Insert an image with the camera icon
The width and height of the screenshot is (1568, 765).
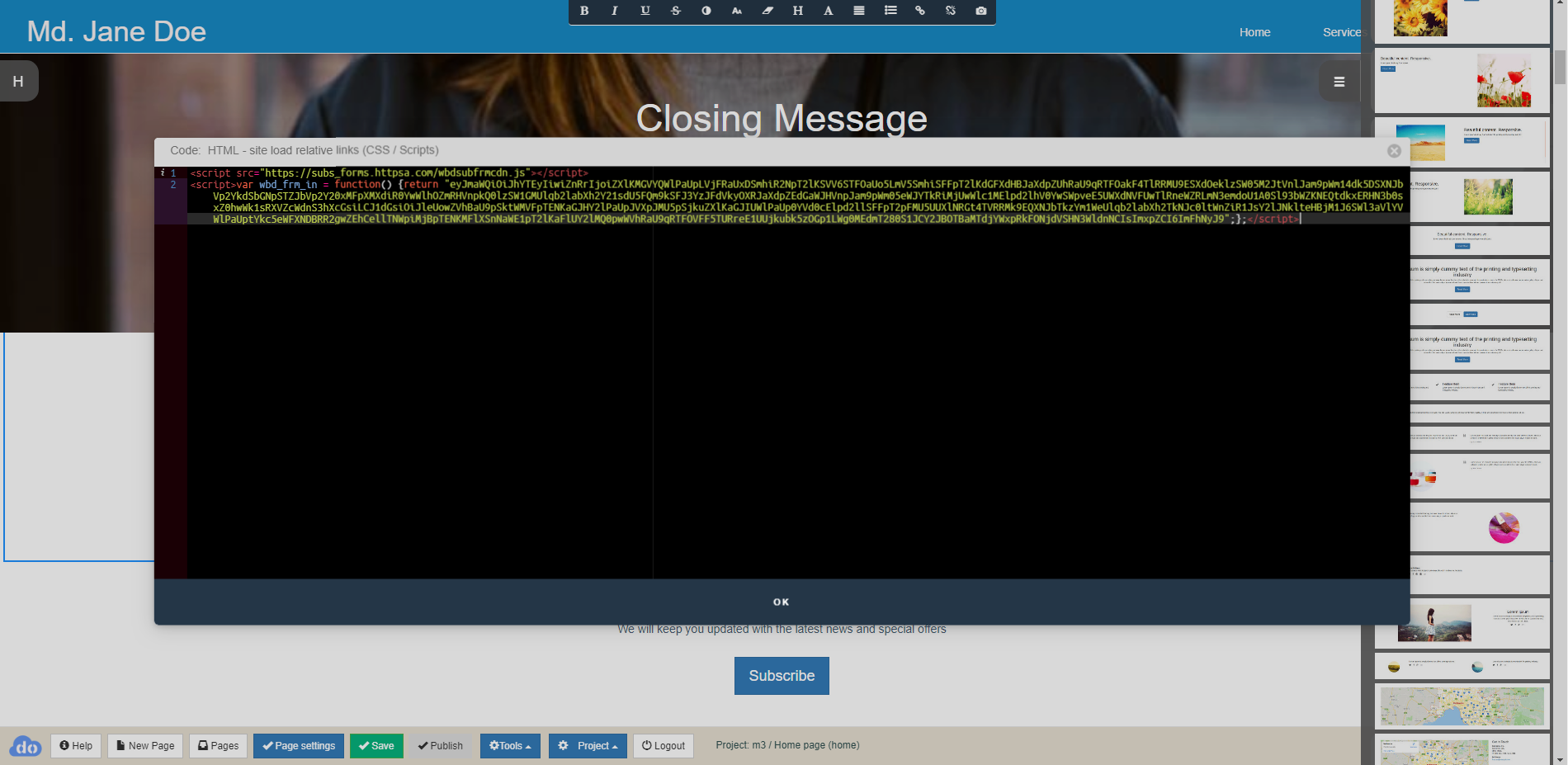point(981,11)
